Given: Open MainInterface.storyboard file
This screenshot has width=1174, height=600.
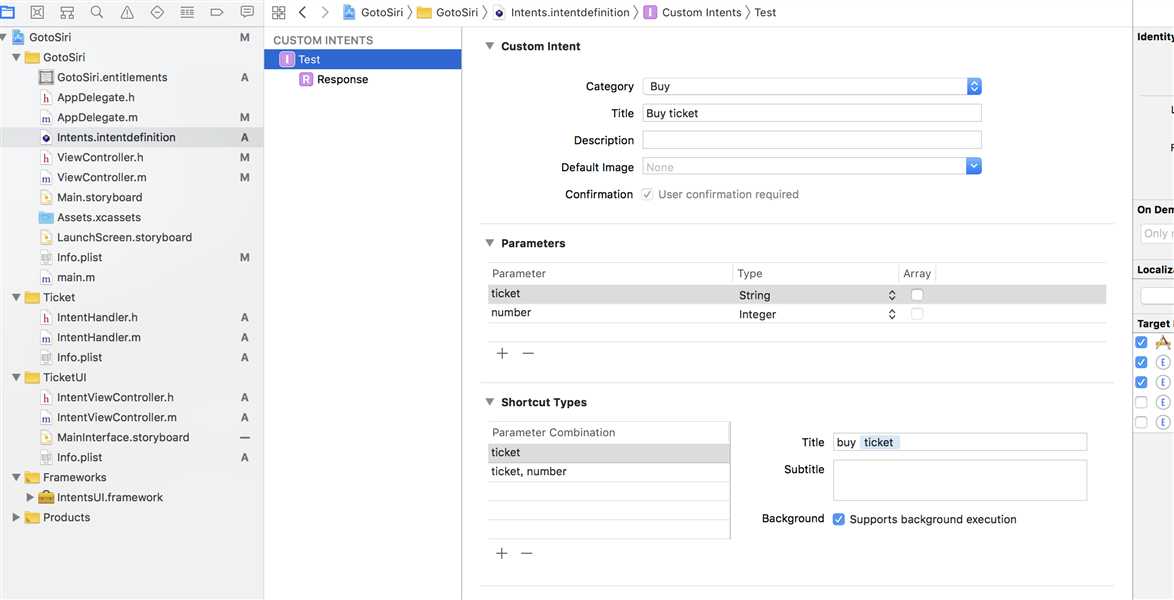Looking at the screenshot, I should pos(123,437).
